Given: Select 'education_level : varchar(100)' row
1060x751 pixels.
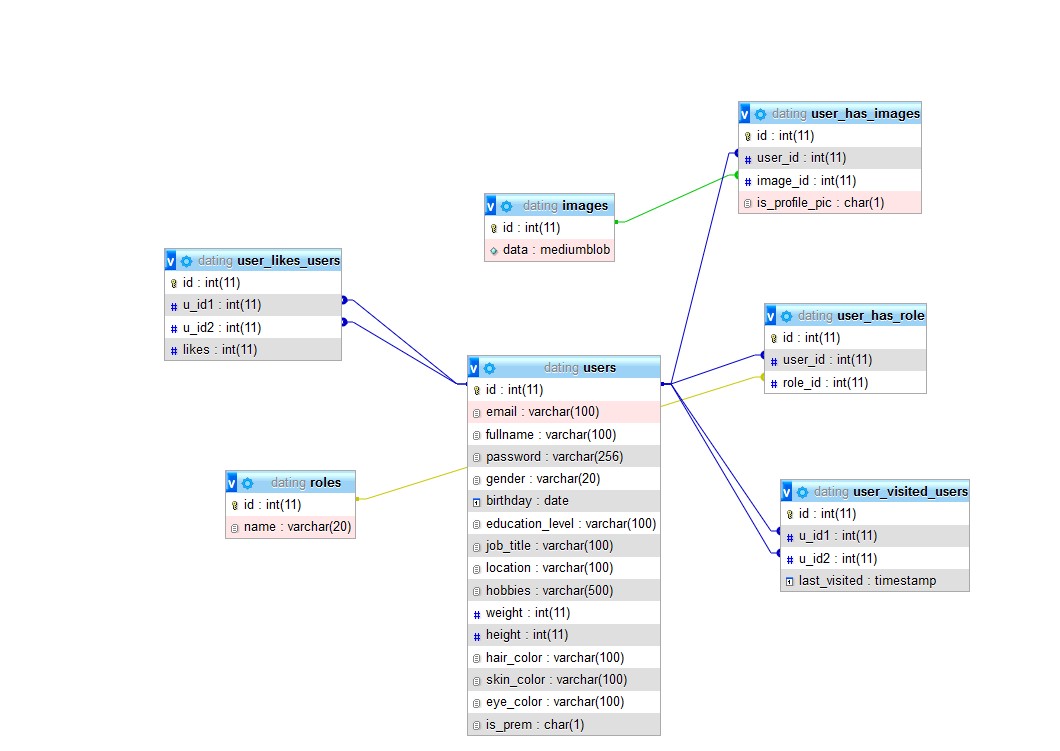Looking at the screenshot, I should (564, 523).
